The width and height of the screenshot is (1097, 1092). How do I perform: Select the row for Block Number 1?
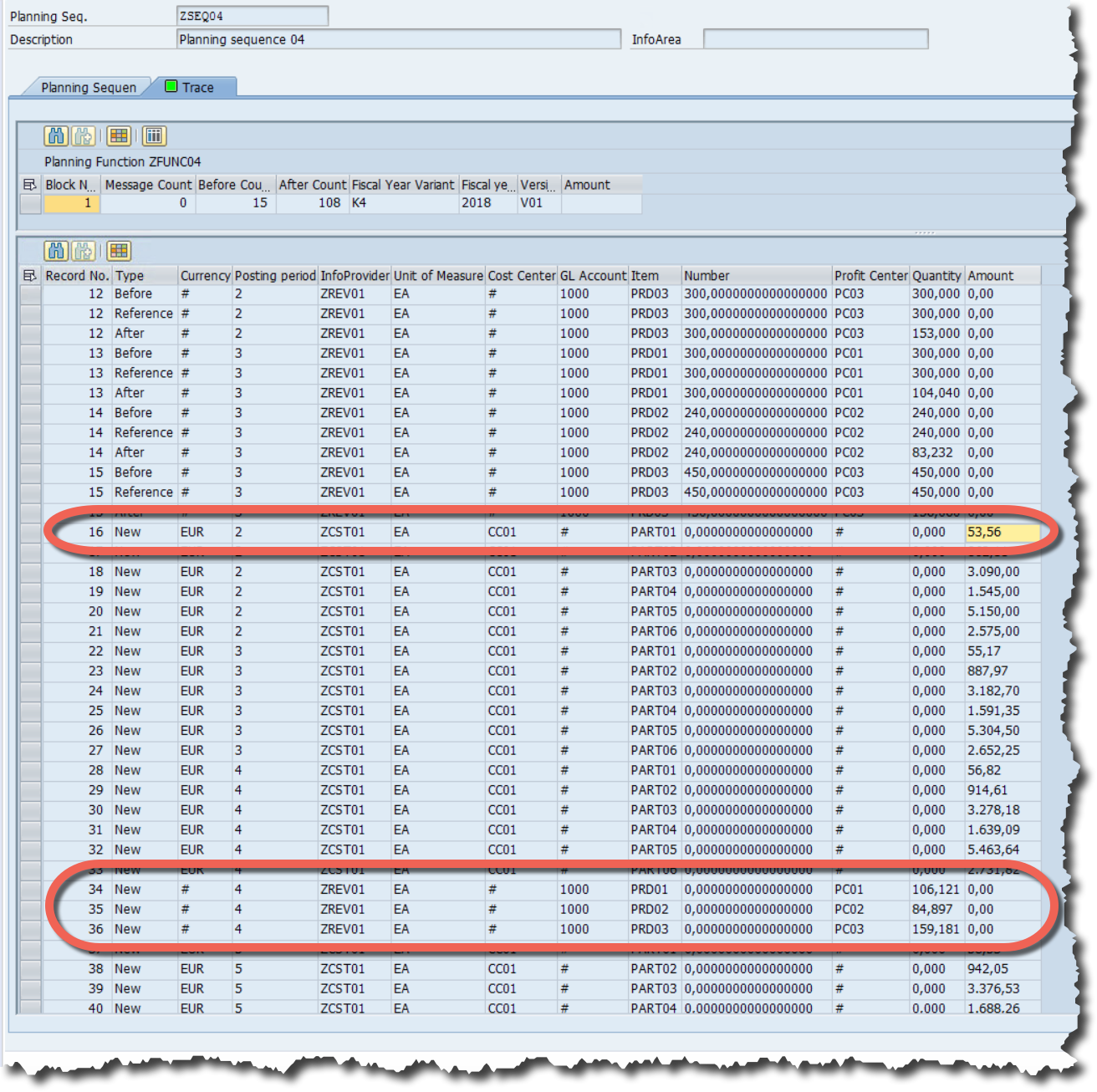pyautogui.click(x=75, y=203)
